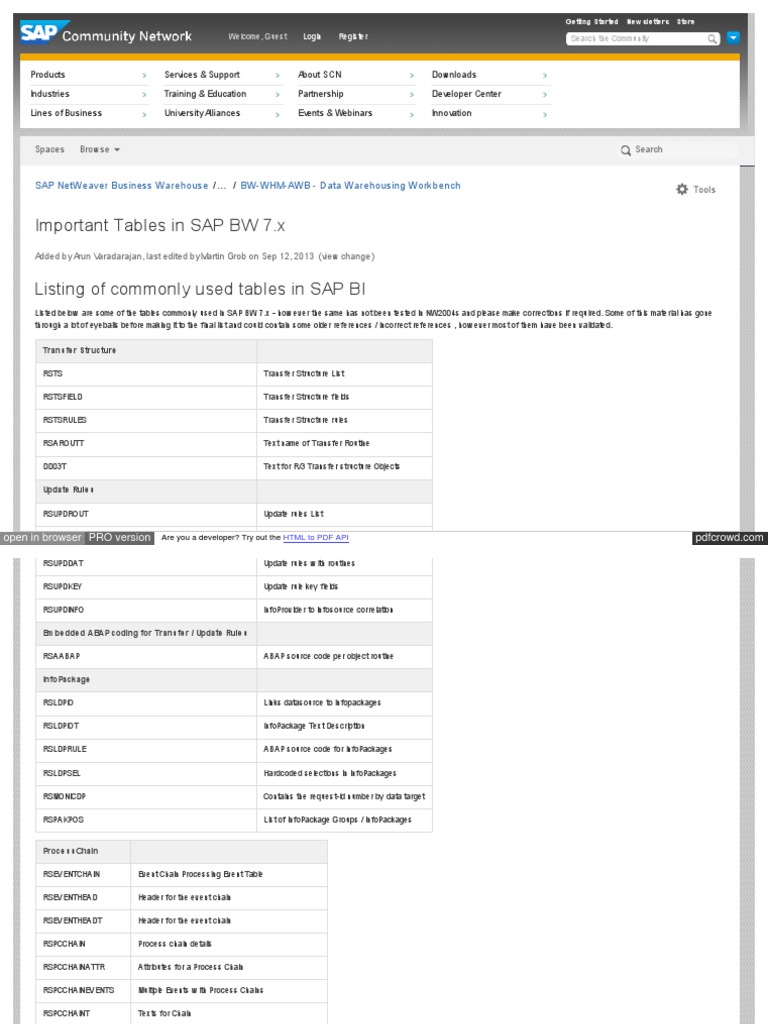Open the blue dropdown beside community search
This screenshot has width=768, height=1024.
(733, 38)
